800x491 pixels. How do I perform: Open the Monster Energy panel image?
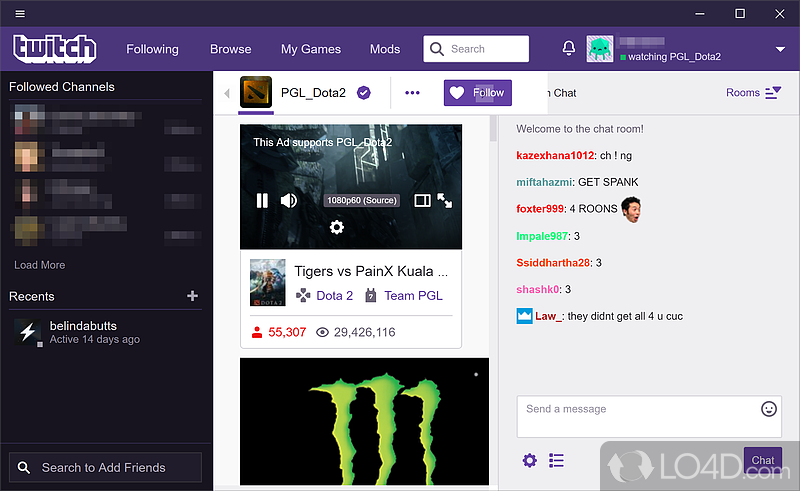click(364, 422)
